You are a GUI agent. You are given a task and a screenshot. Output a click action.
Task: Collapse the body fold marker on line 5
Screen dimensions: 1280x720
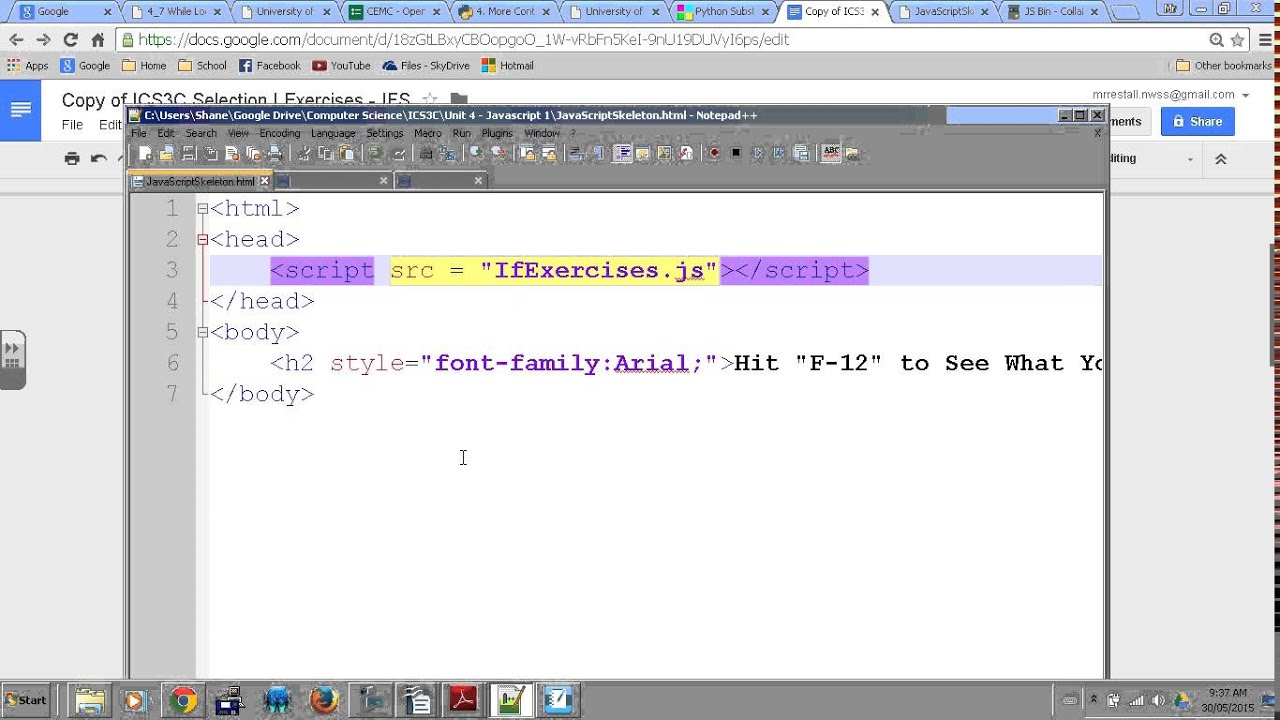pos(202,332)
